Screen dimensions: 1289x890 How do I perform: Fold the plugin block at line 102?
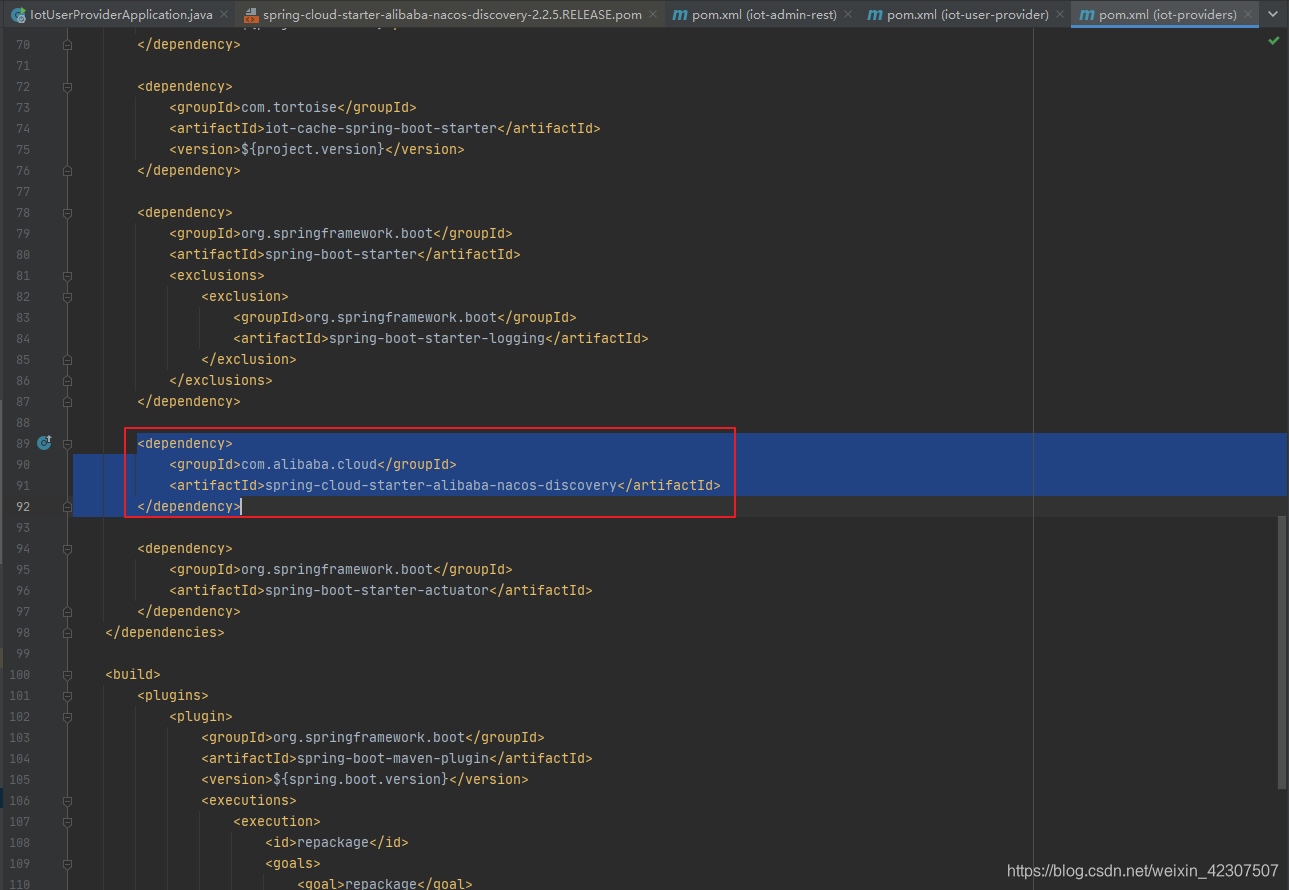(x=67, y=717)
